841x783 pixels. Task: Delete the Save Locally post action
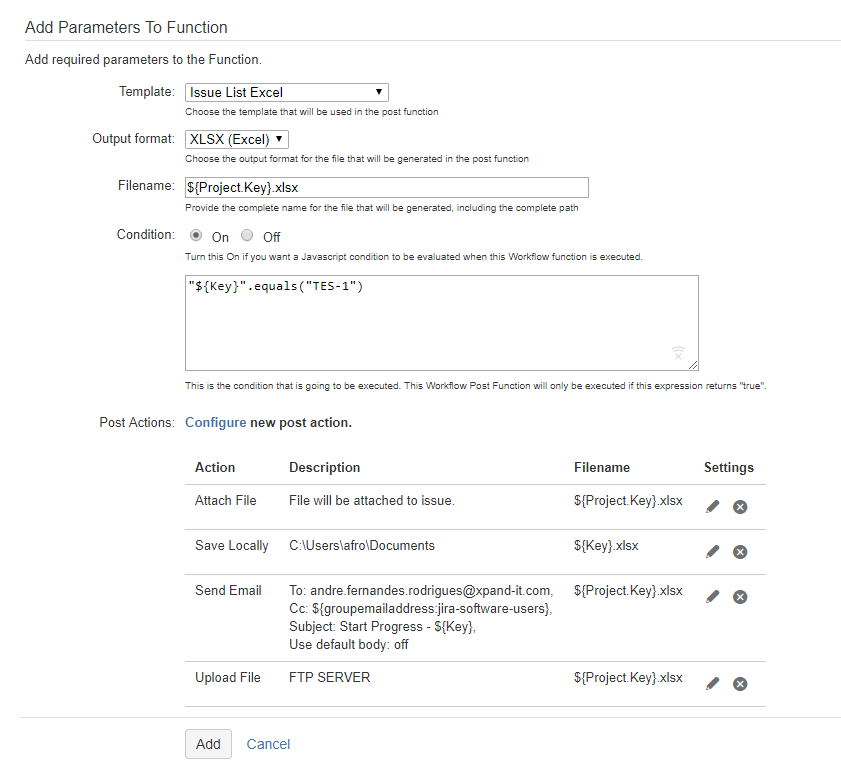pyautogui.click(x=740, y=552)
